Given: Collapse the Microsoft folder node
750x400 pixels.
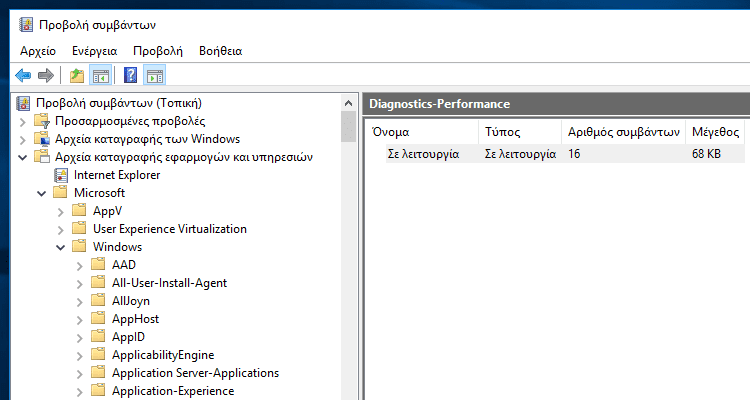Looking at the screenshot, I should pos(42,193).
